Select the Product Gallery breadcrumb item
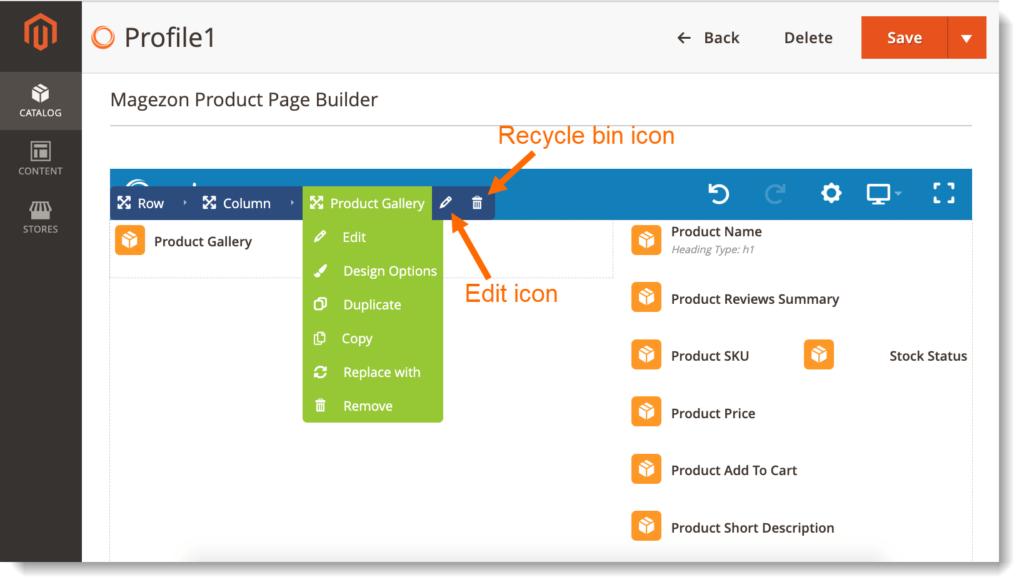Screen dimensions: 1024x587 368,203
